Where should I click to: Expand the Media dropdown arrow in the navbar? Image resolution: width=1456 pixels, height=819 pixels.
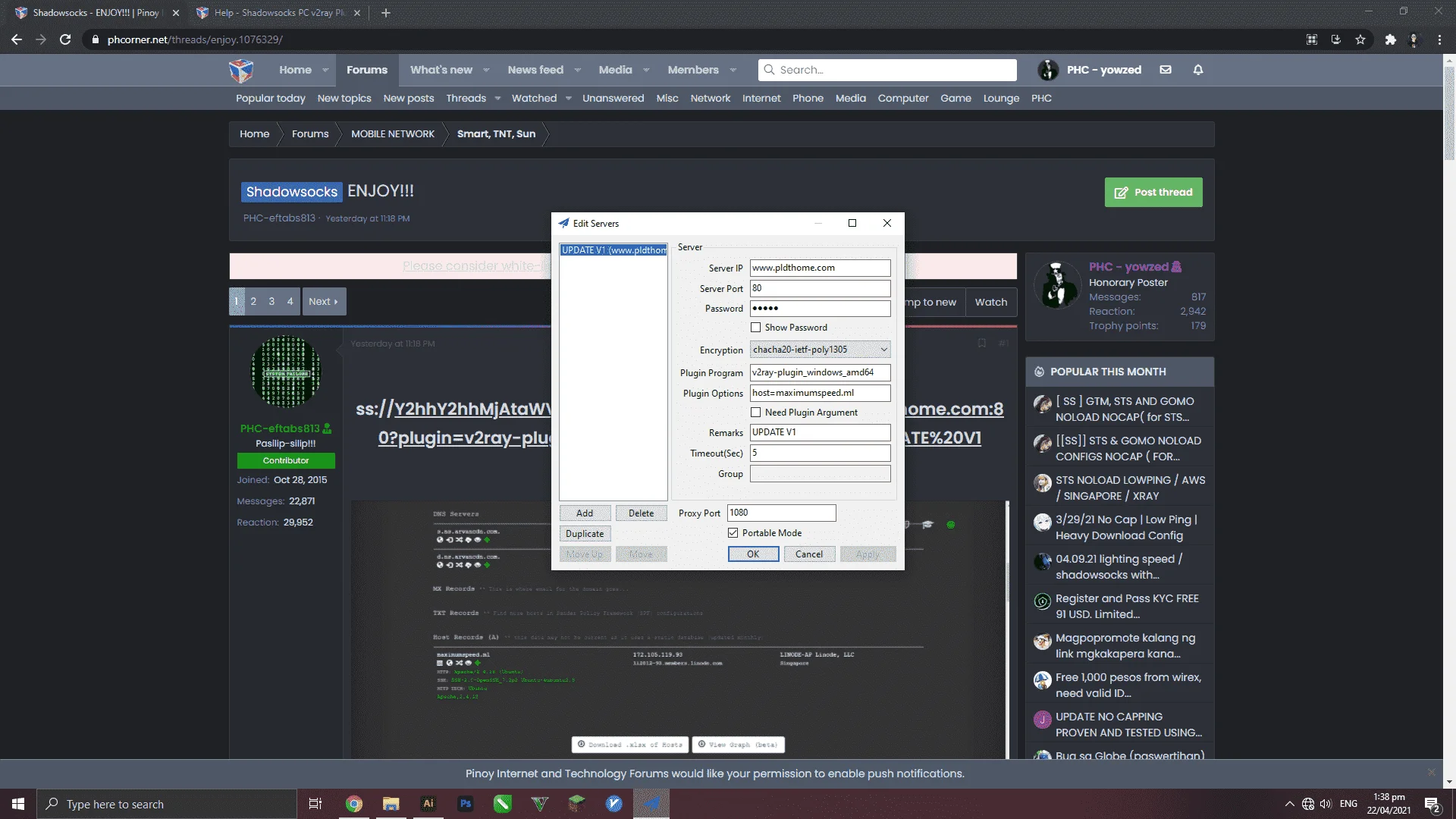click(646, 70)
